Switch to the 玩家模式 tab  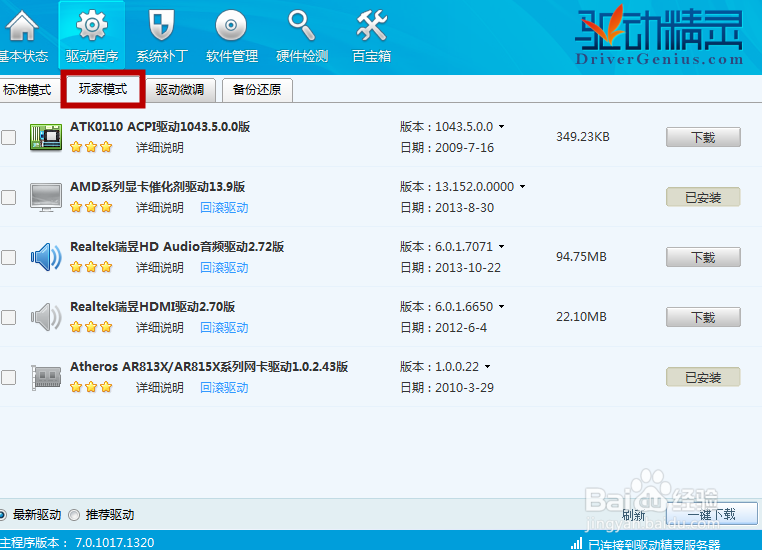click(x=103, y=89)
